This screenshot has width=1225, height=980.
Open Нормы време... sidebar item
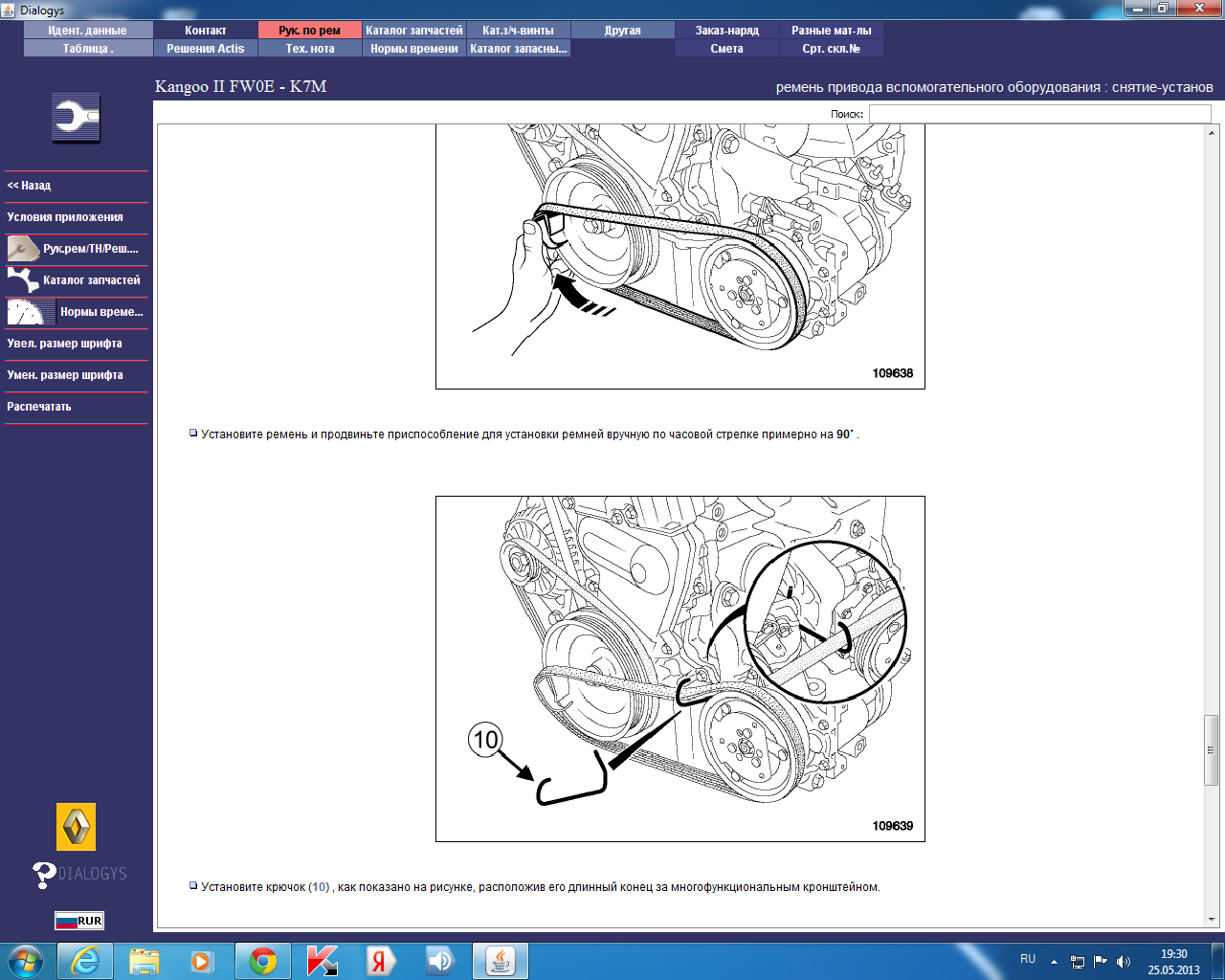coord(77,312)
